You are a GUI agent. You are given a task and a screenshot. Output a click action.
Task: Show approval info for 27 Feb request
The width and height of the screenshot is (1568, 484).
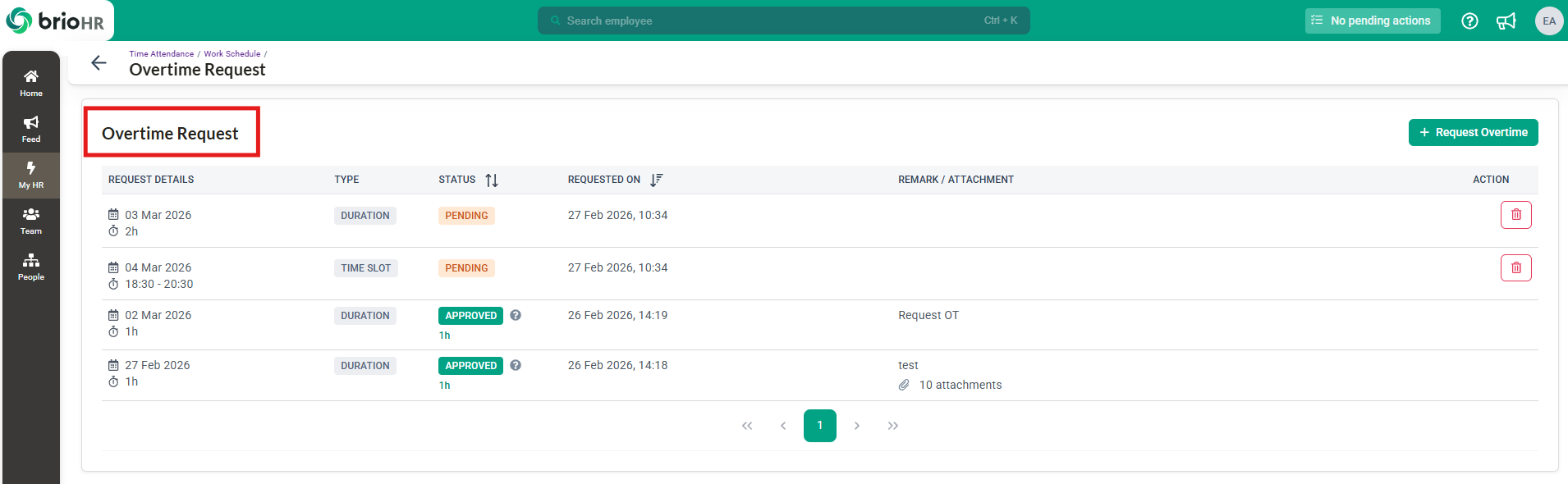pyautogui.click(x=516, y=365)
